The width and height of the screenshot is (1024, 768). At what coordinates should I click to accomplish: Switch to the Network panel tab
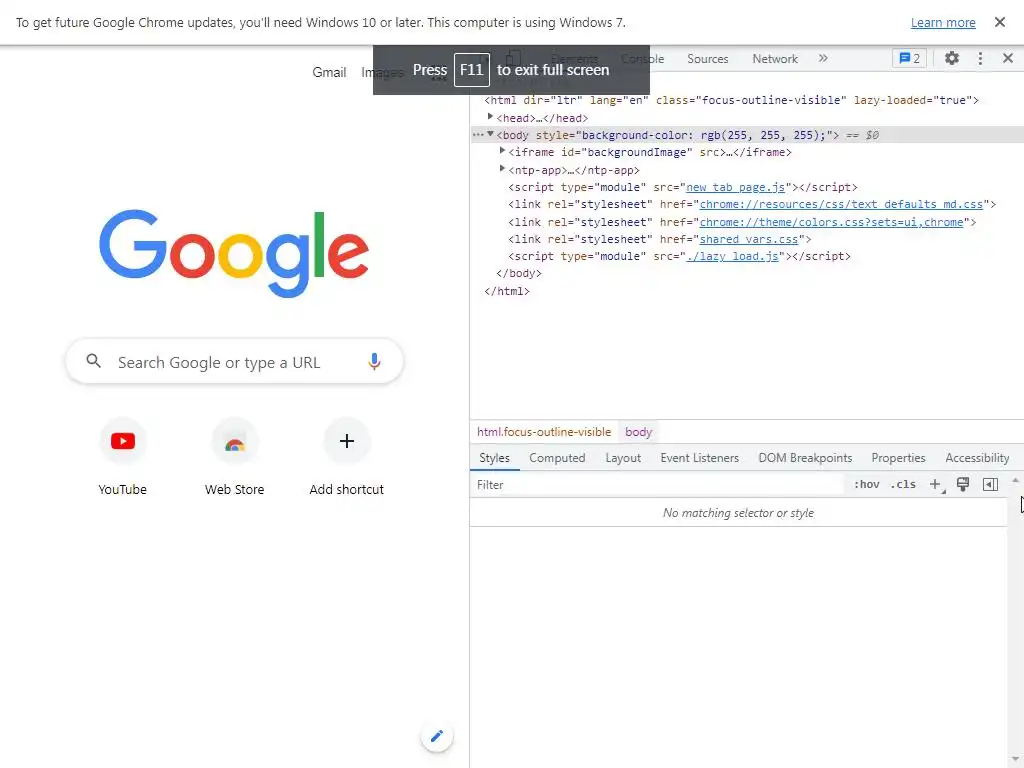coord(775,59)
